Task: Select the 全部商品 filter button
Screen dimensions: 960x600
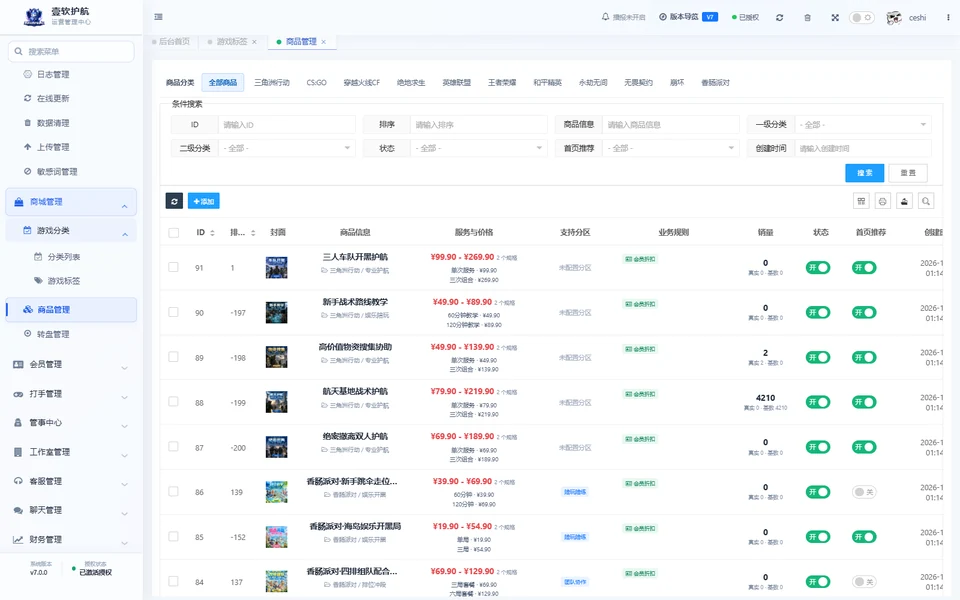Action: tap(223, 83)
